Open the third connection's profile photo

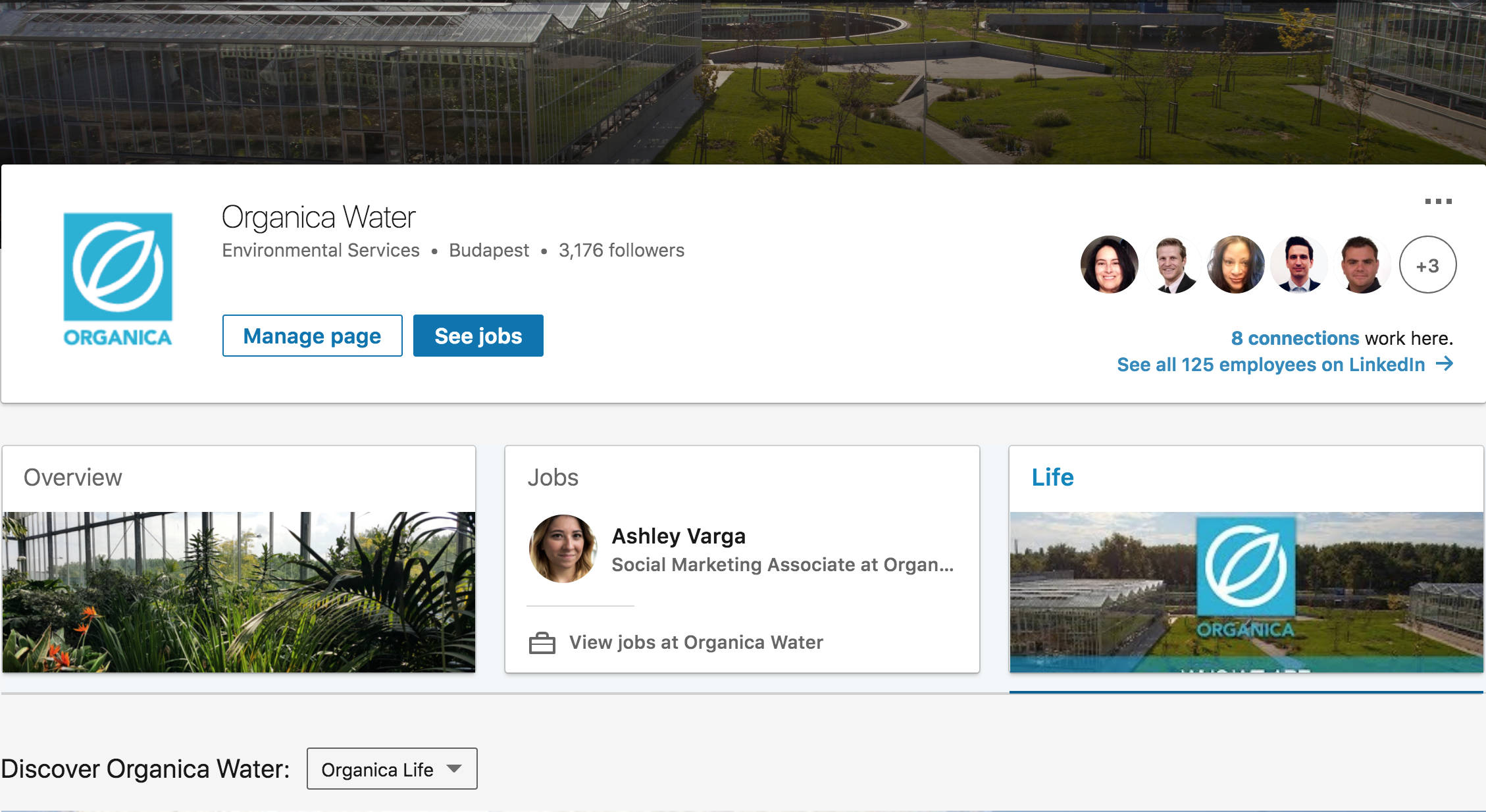pos(1236,265)
